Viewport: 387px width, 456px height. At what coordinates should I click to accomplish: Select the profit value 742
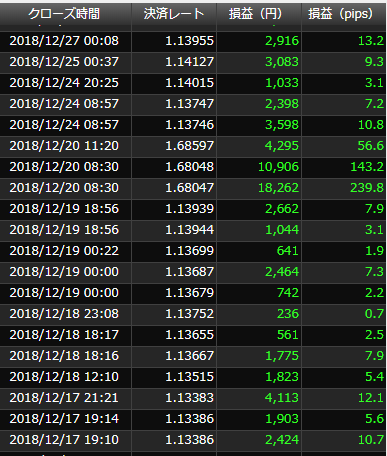pos(288,293)
